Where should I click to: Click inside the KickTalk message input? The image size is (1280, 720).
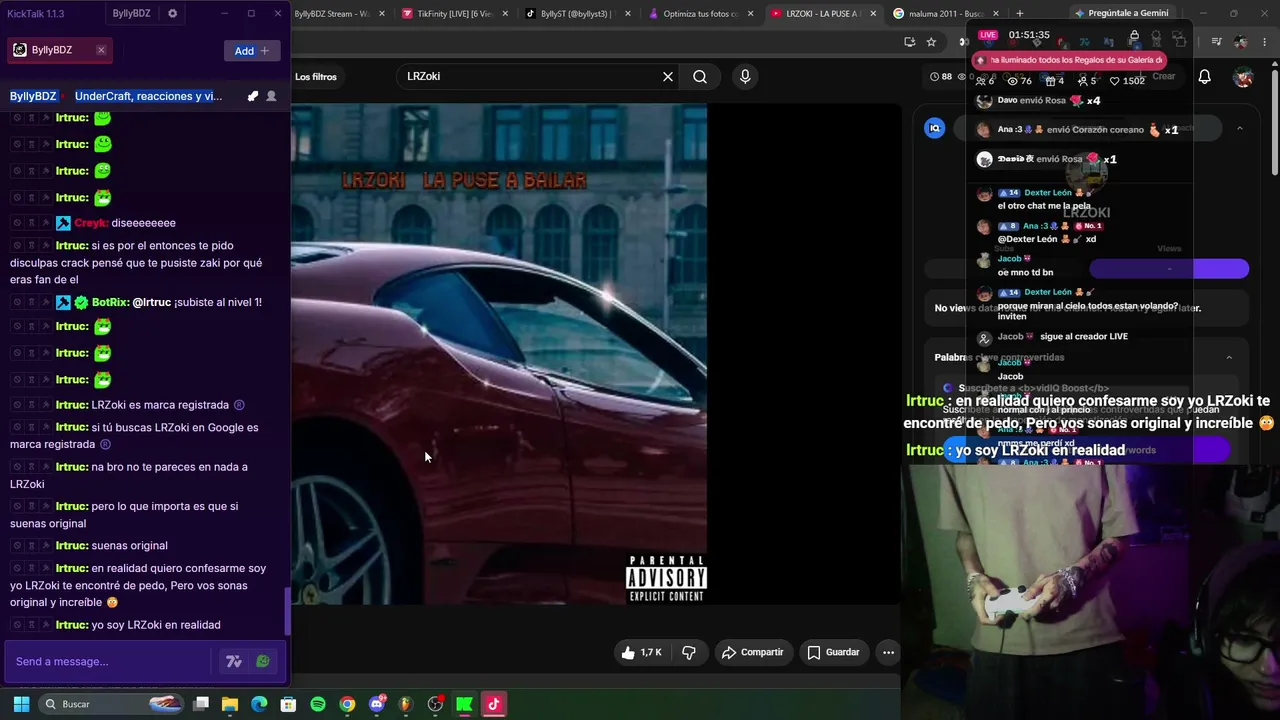point(110,661)
